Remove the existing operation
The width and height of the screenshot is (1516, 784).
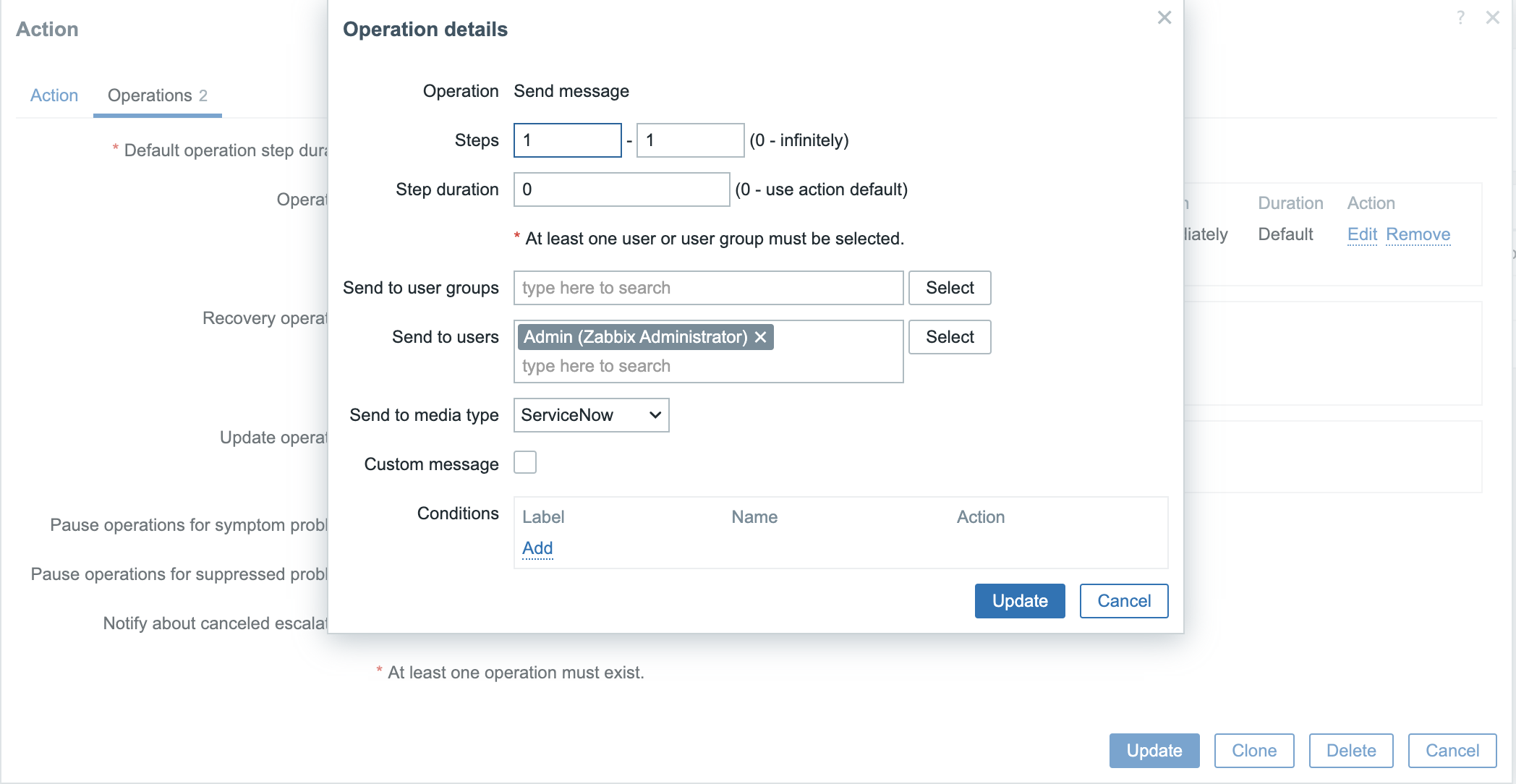[x=1418, y=234]
